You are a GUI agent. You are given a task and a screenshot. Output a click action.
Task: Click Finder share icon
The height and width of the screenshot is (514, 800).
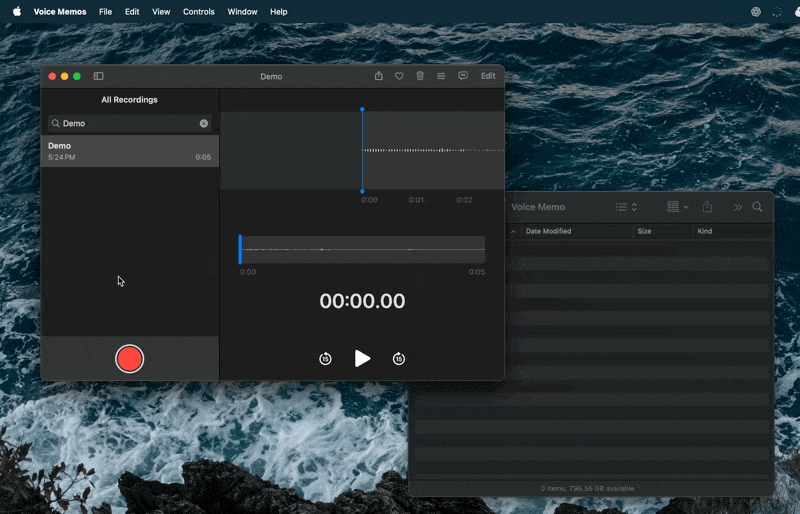[x=707, y=207]
